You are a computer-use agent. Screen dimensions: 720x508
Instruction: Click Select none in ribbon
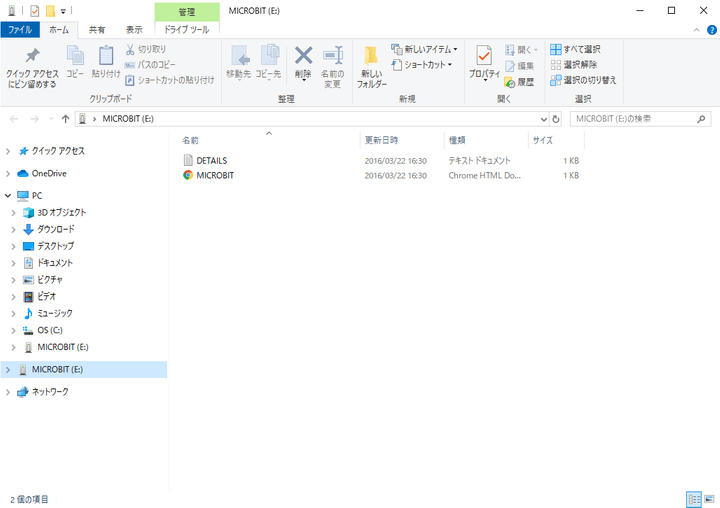point(574,65)
